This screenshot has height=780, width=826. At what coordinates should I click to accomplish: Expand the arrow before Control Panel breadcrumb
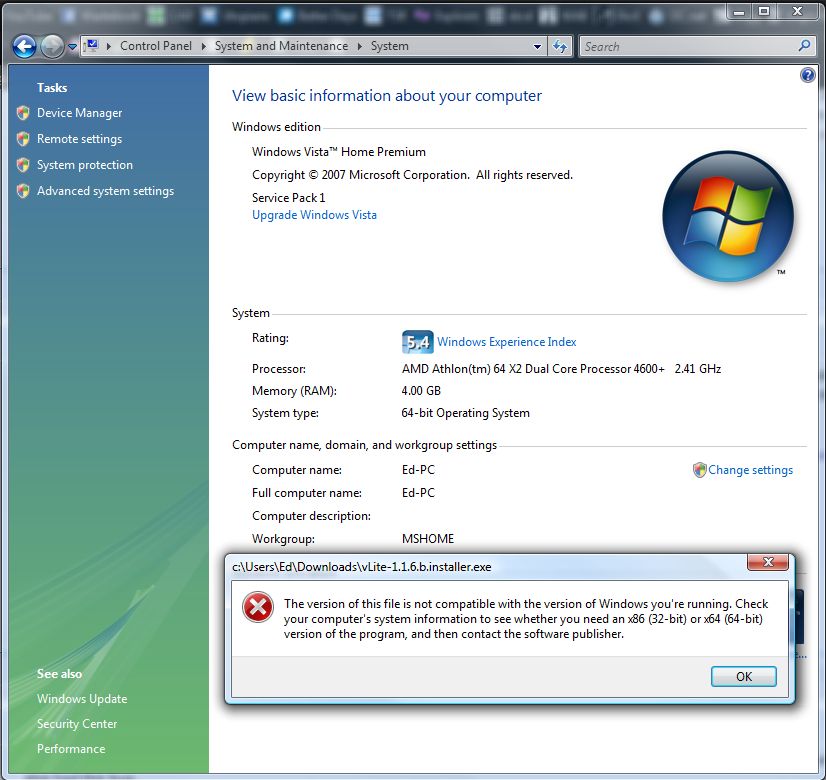point(109,46)
